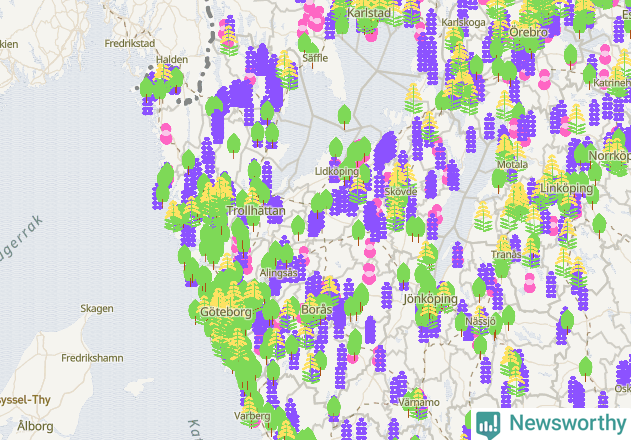Viewport: 631px width, 440px height.
Task: Open the Newsworthy text link
Action: (567, 423)
